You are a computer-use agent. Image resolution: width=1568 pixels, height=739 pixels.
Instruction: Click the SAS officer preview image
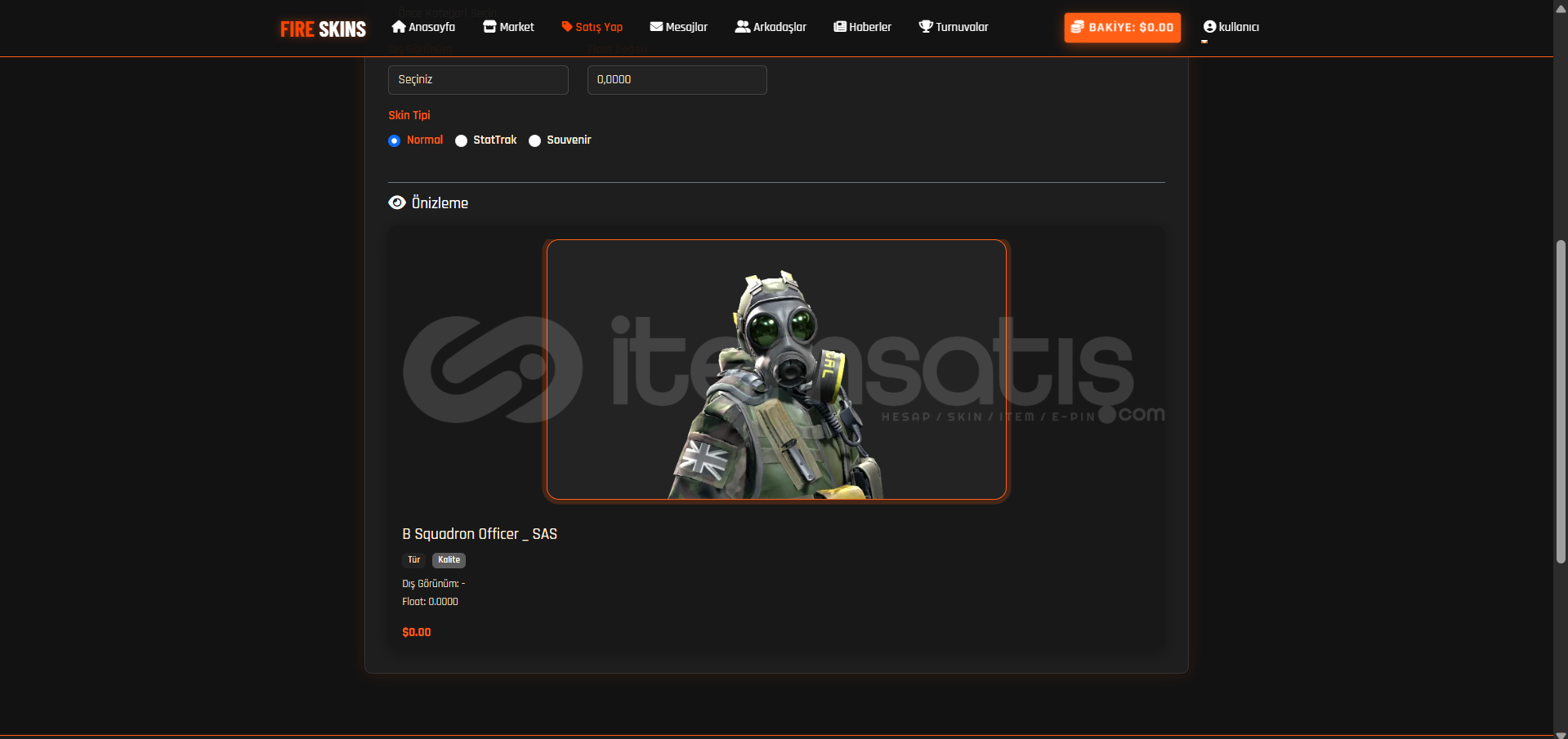tap(776, 370)
